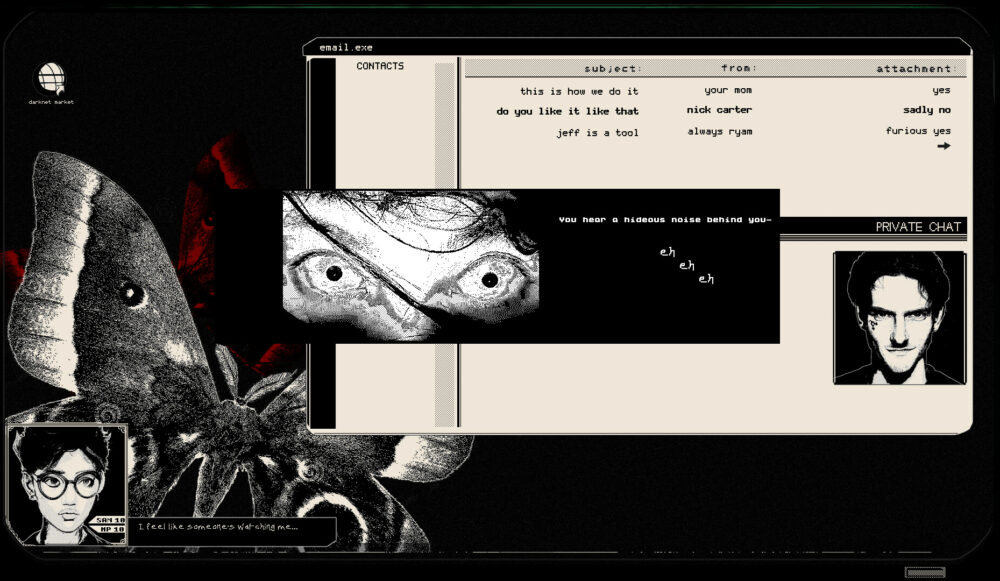Click the staring eyes popup image
1000x581 pixels.
click(x=411, y=266)
